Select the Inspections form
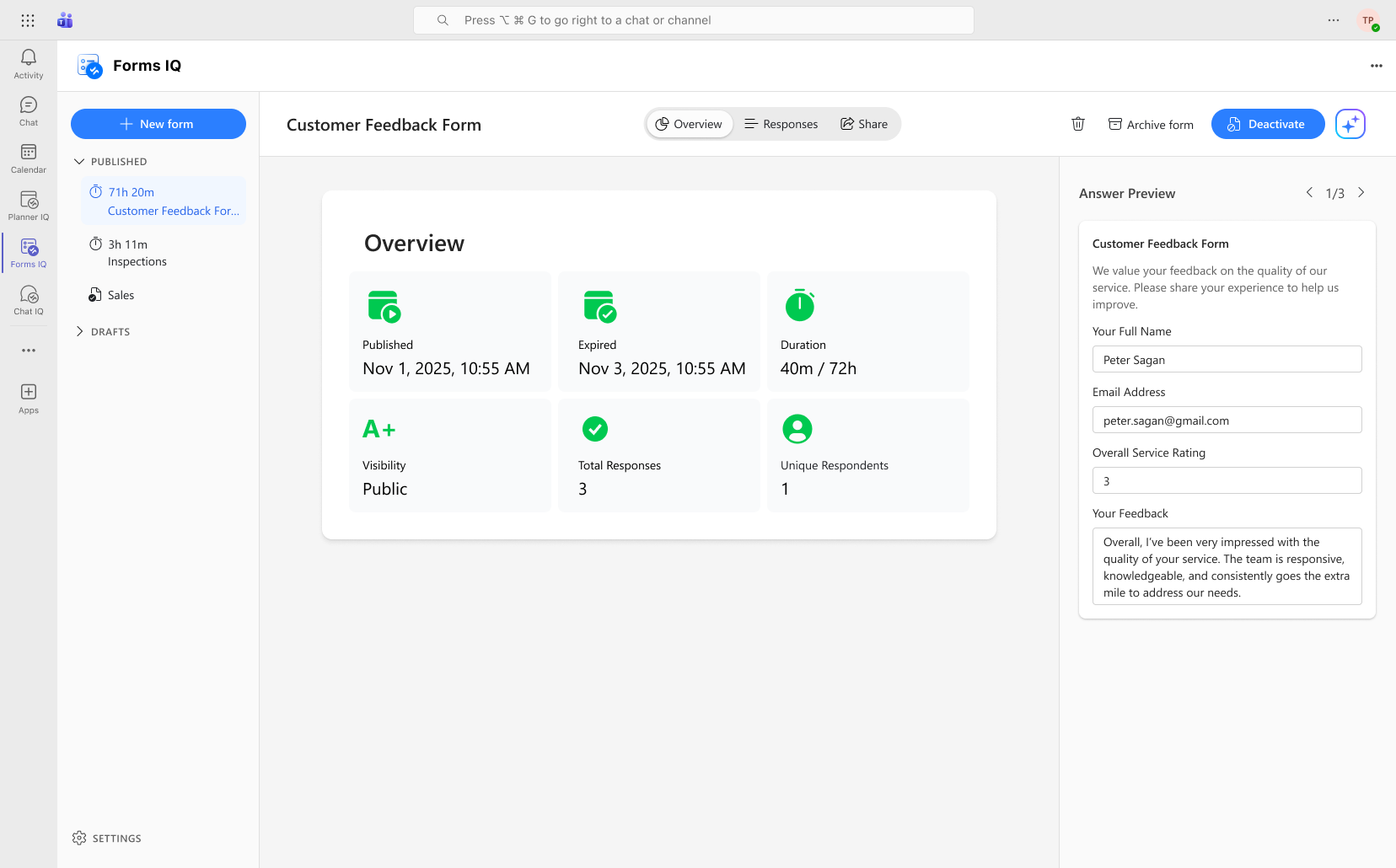Viewport: 1396px width, 868px height. click(164, 252)
